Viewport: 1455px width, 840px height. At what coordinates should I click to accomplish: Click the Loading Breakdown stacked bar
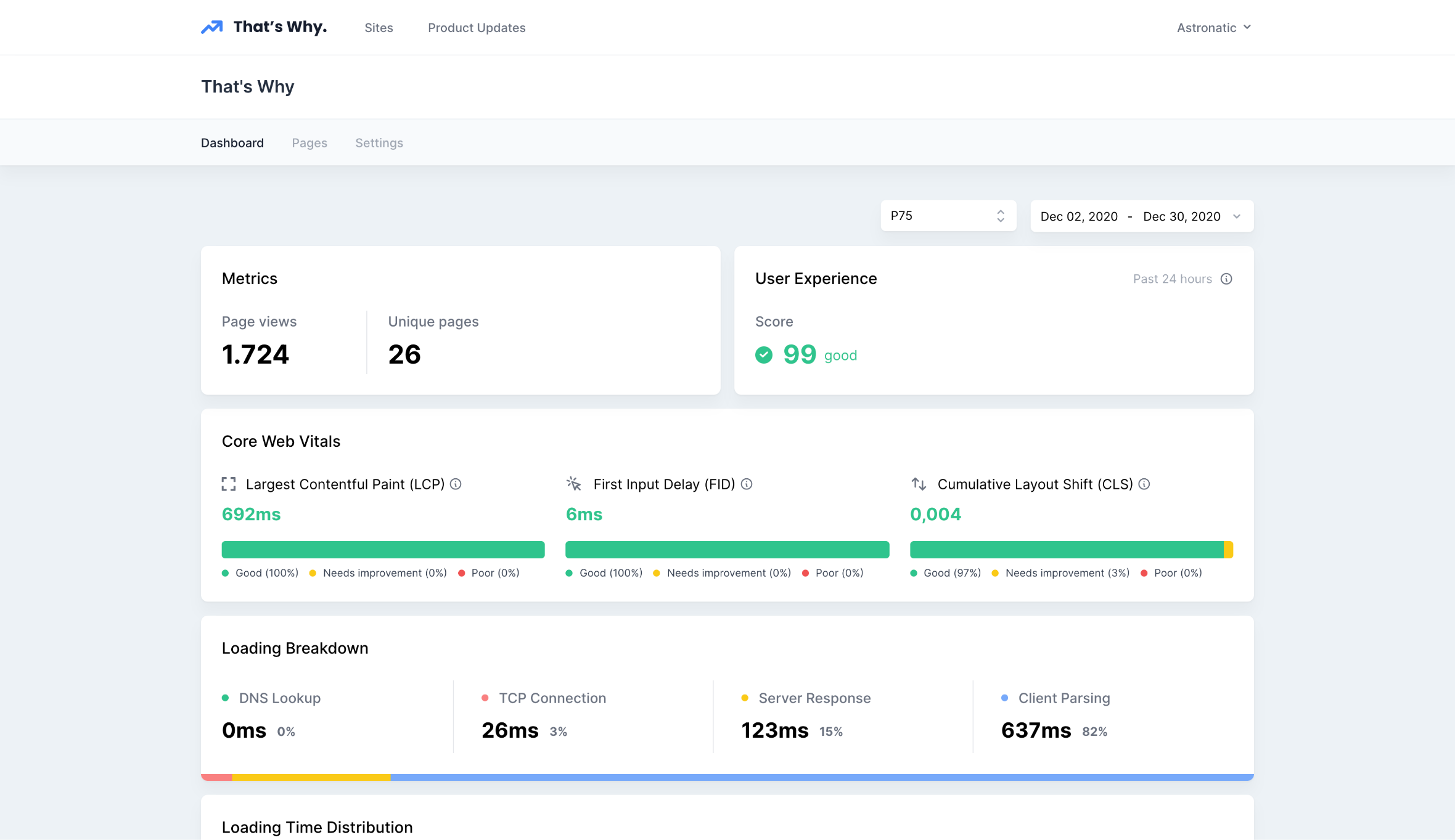click(x=727, y=777)
